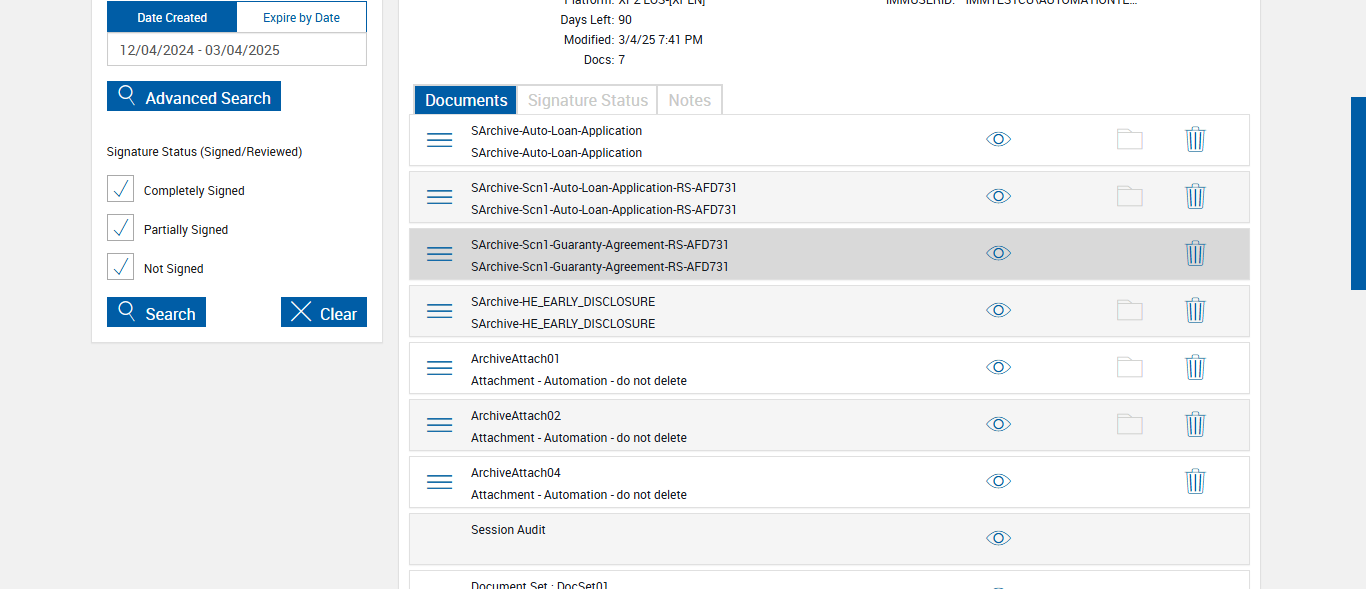Uncheck Partially Signed checkbox

click(120, 228)
